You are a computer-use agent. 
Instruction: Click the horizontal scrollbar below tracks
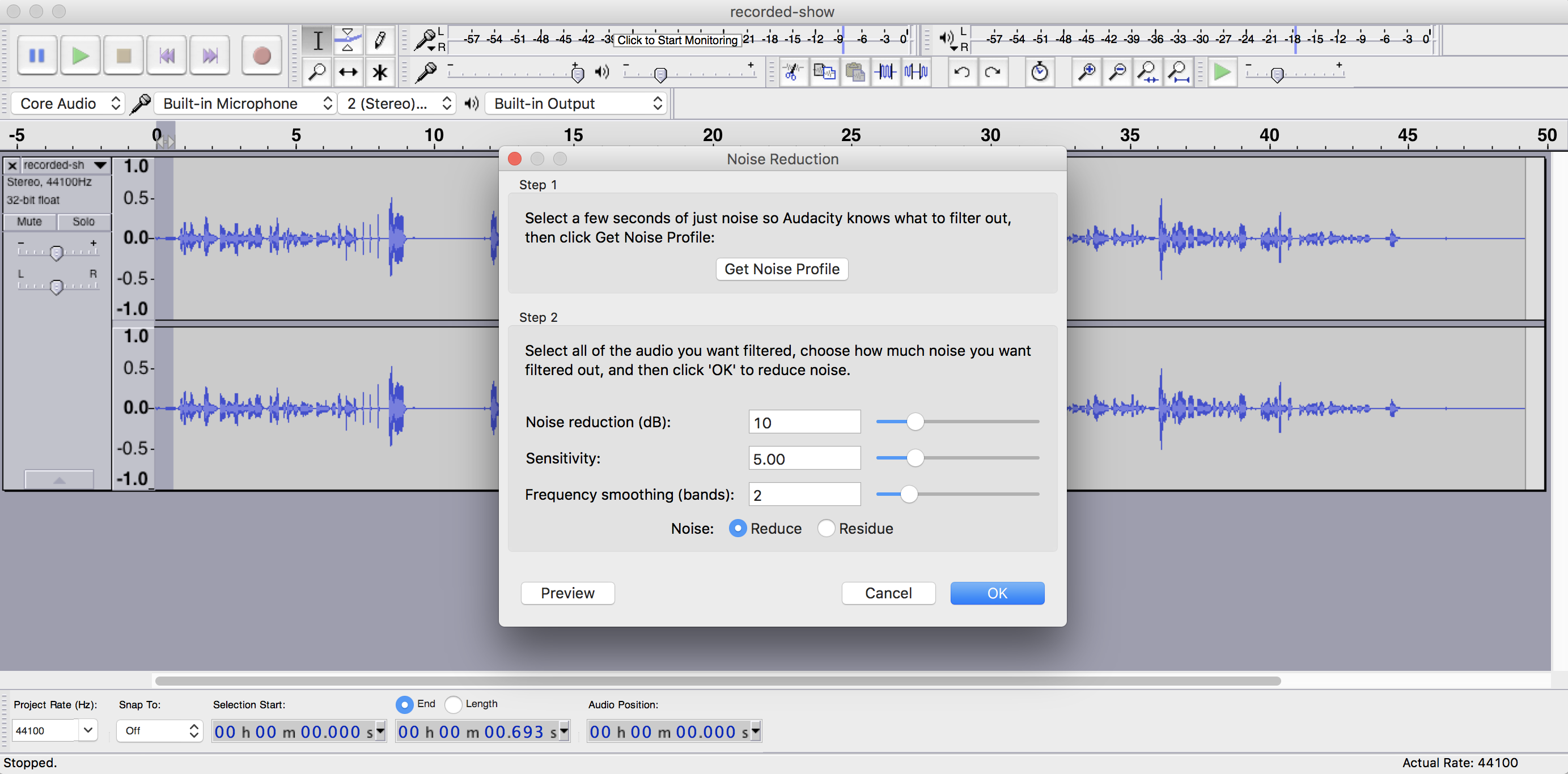click(718, 681)
